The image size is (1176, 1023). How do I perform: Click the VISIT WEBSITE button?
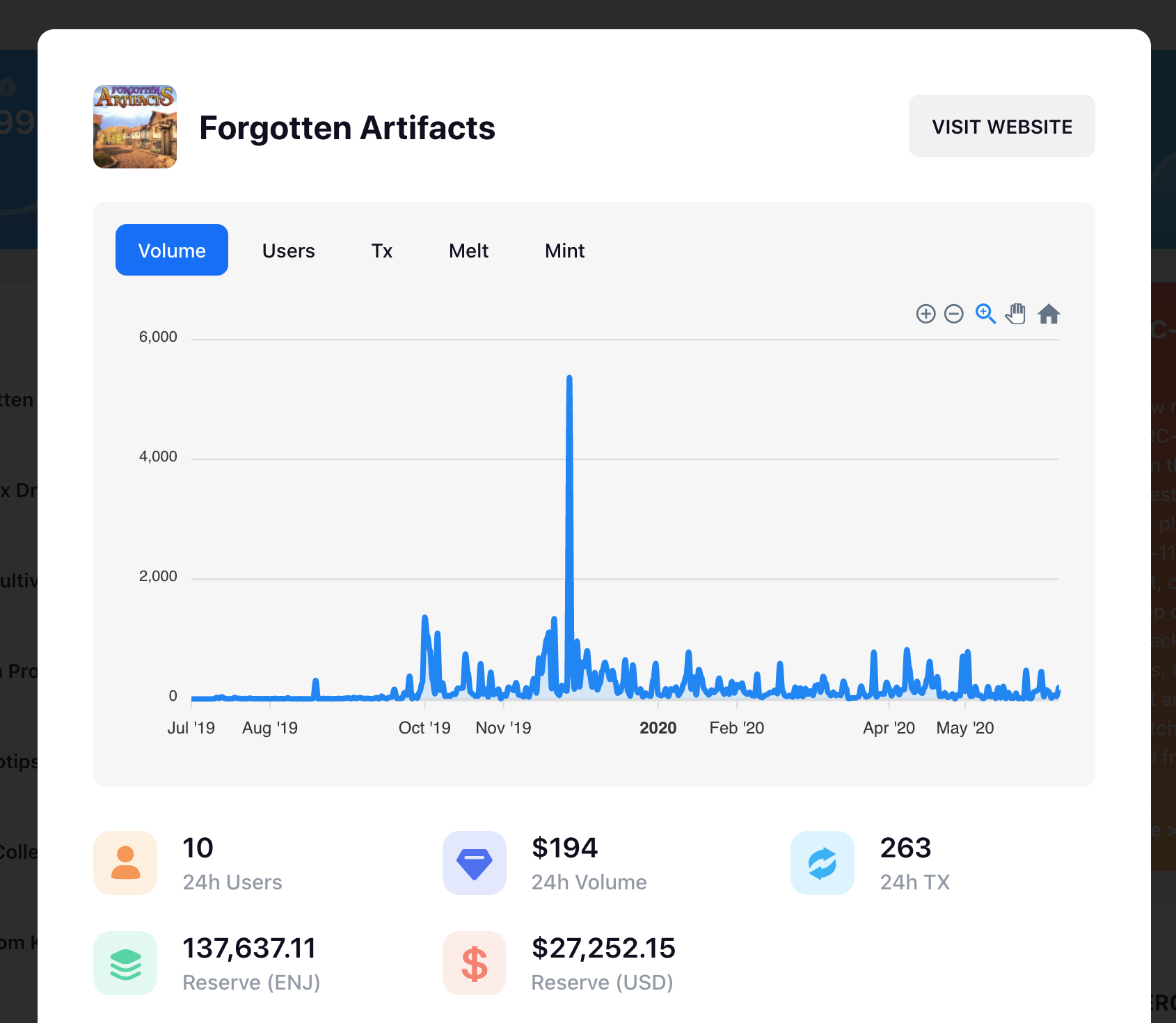(1002, 126)
